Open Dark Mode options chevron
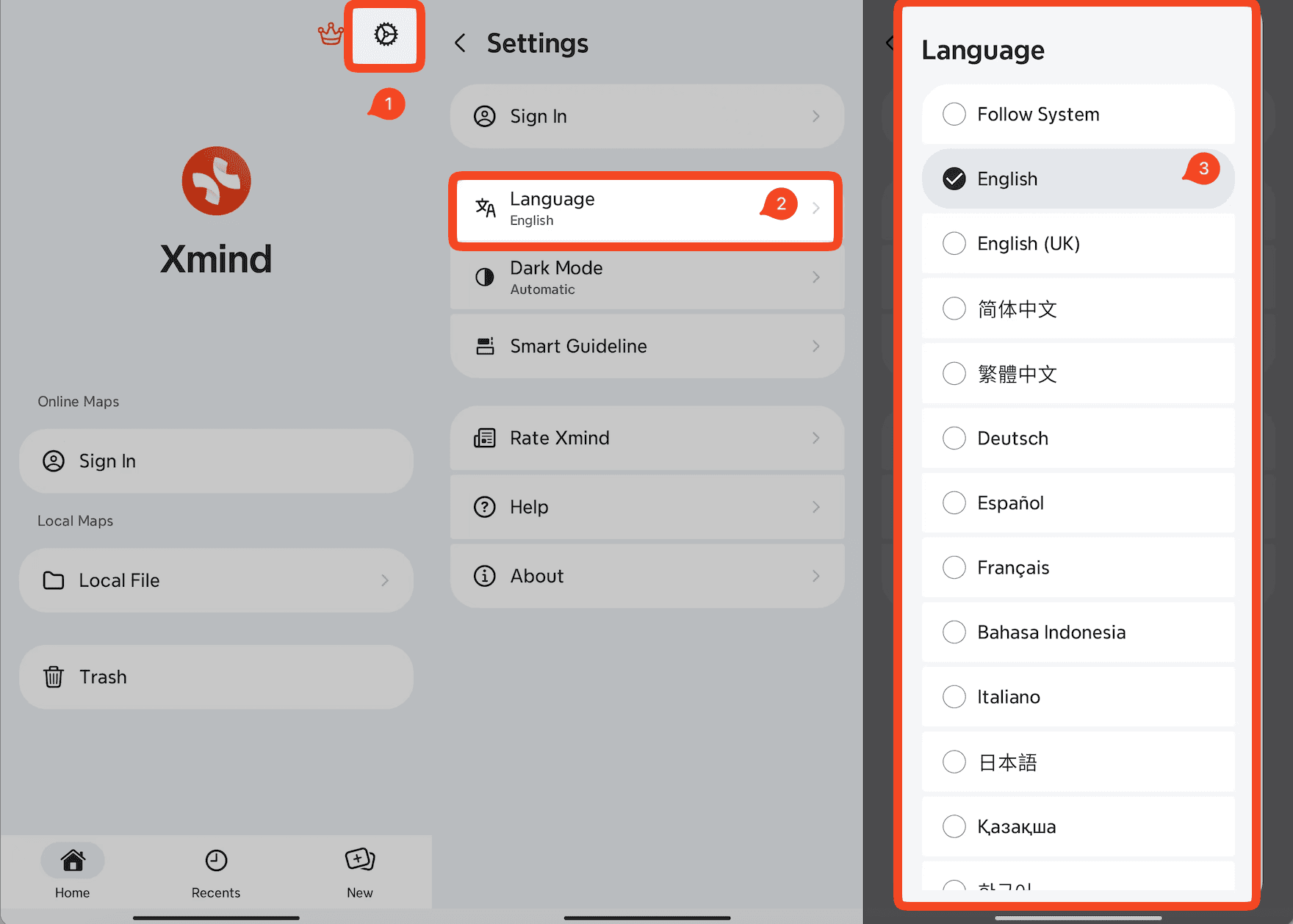 click(x=816, y=277)
